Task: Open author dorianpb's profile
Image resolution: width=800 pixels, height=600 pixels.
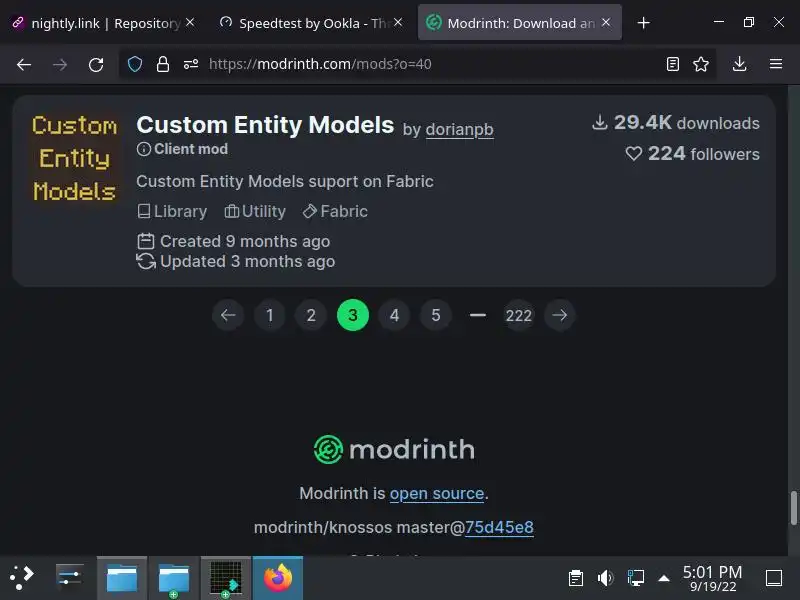Action: click(459, 130)
